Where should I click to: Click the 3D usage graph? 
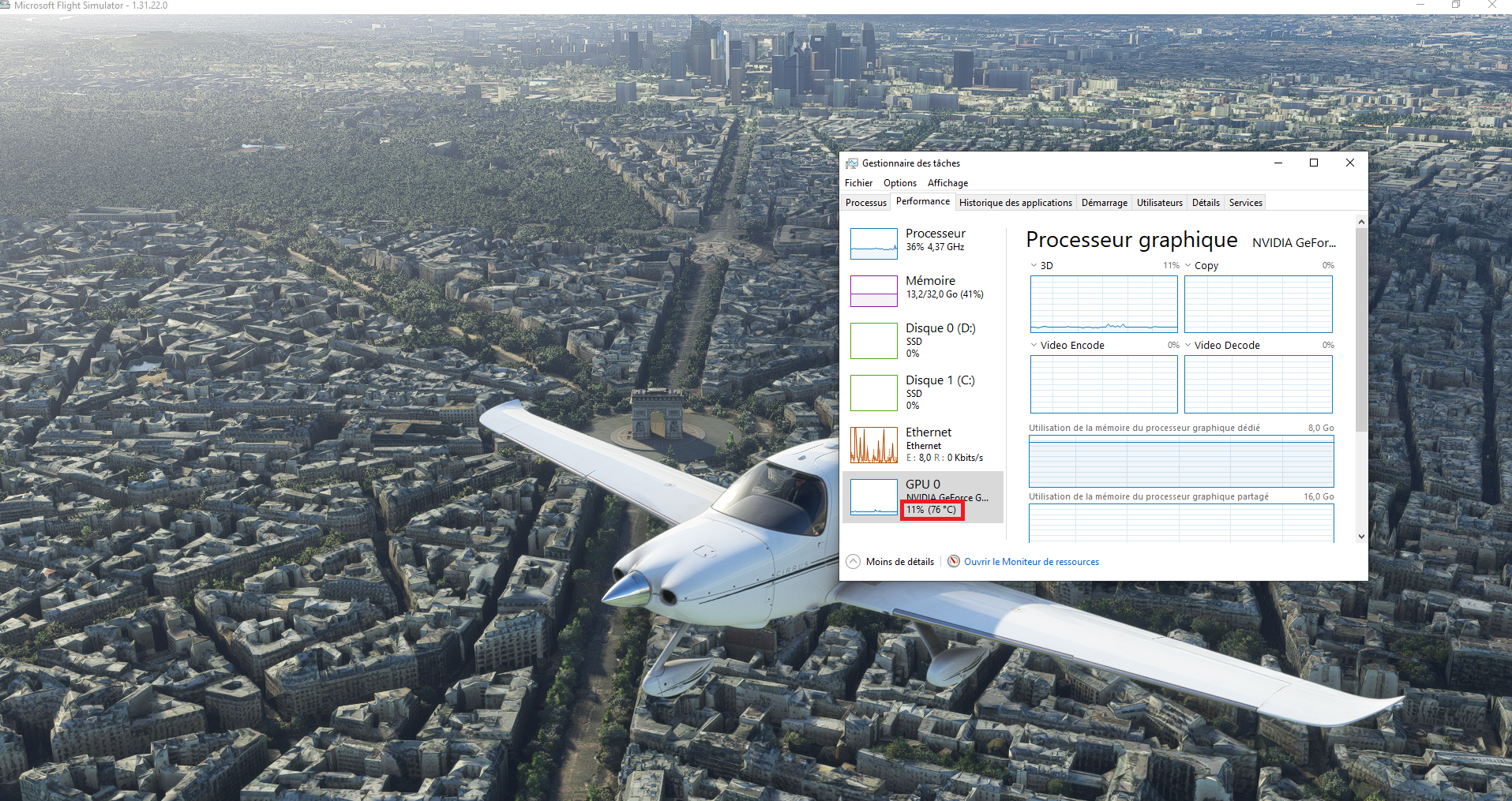pos(1104,304)
